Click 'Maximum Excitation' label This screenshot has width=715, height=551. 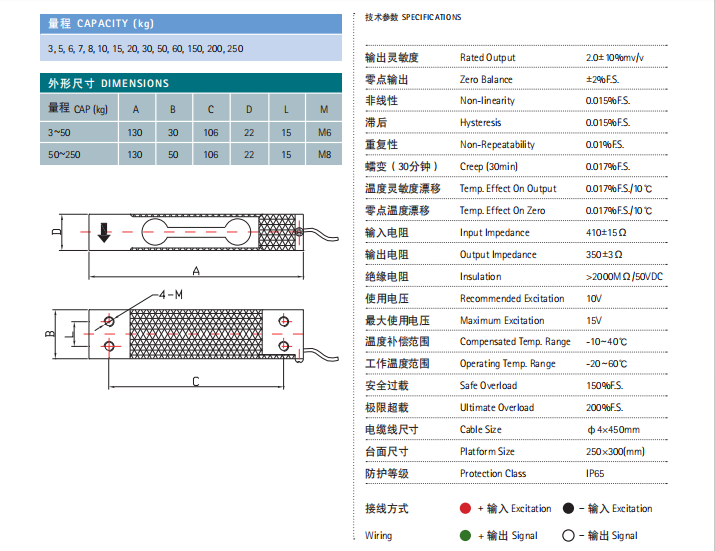coord(502,320)
